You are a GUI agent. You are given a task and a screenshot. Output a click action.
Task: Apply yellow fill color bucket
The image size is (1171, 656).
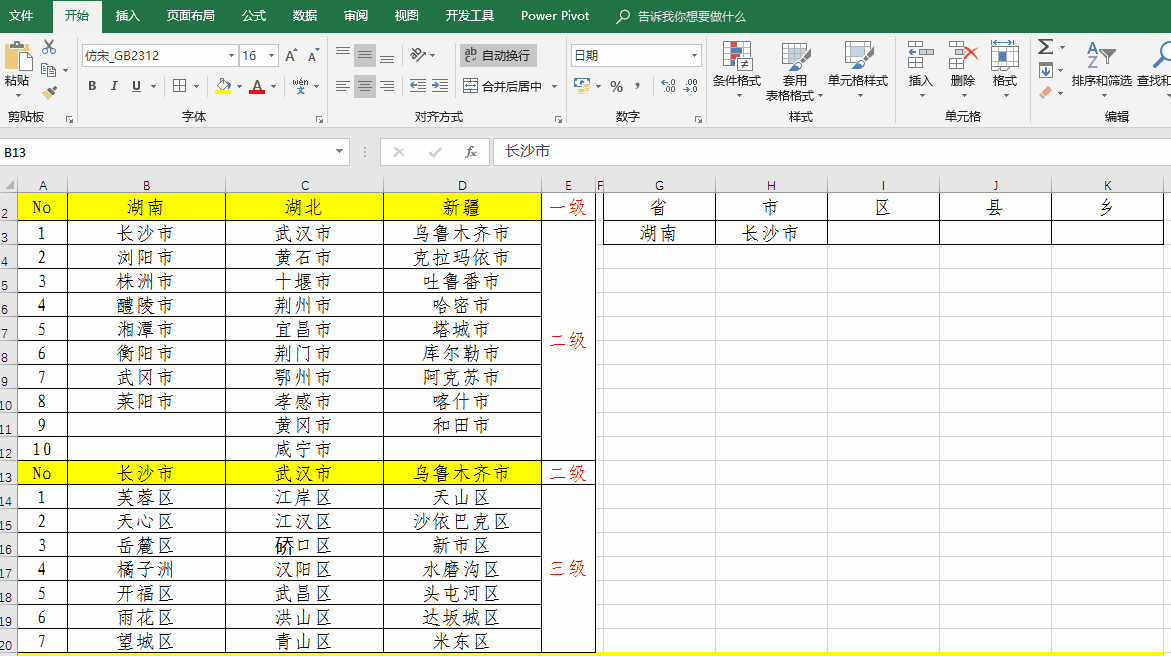coord(223,86)
